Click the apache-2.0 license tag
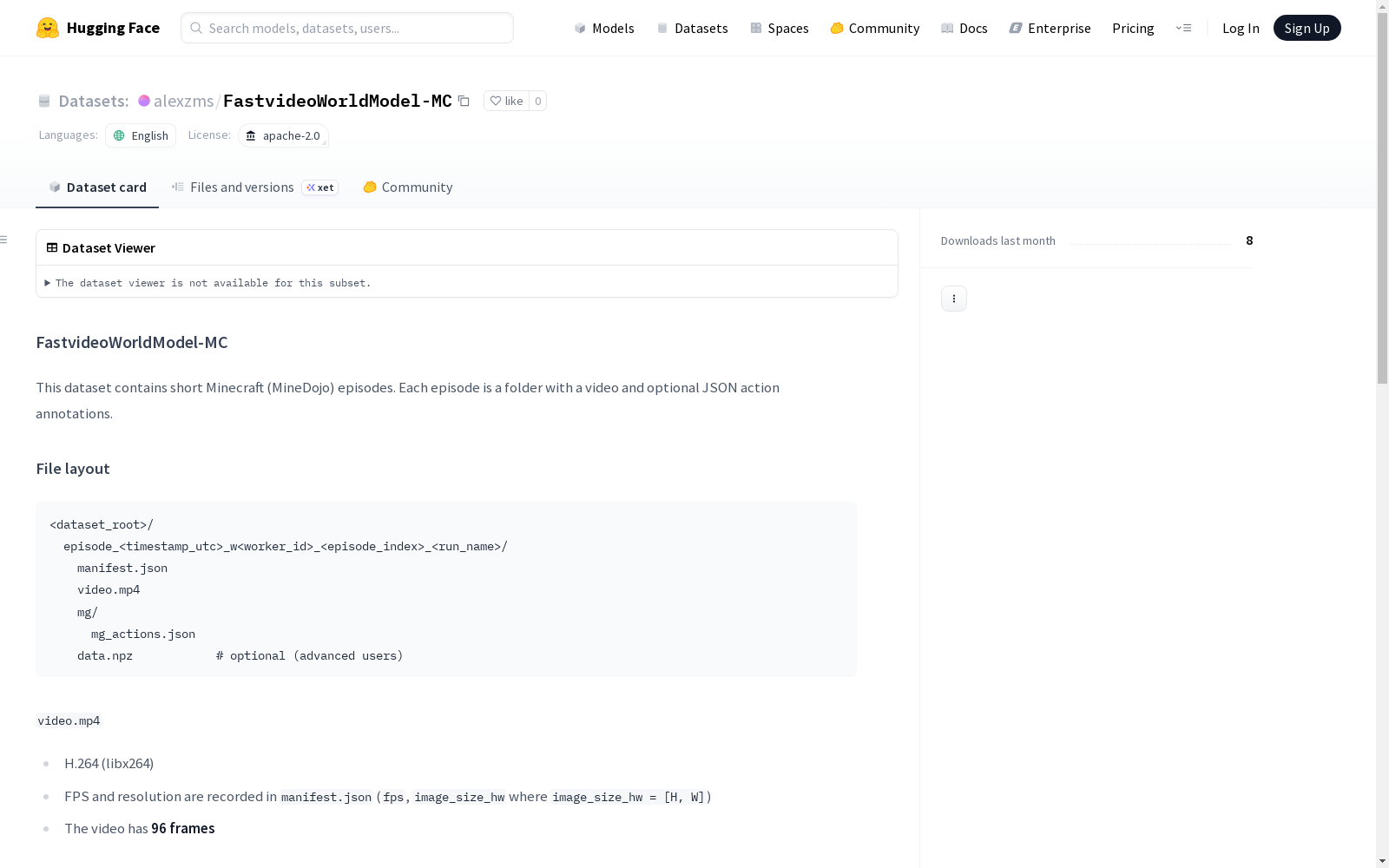 tap(283, 135)
